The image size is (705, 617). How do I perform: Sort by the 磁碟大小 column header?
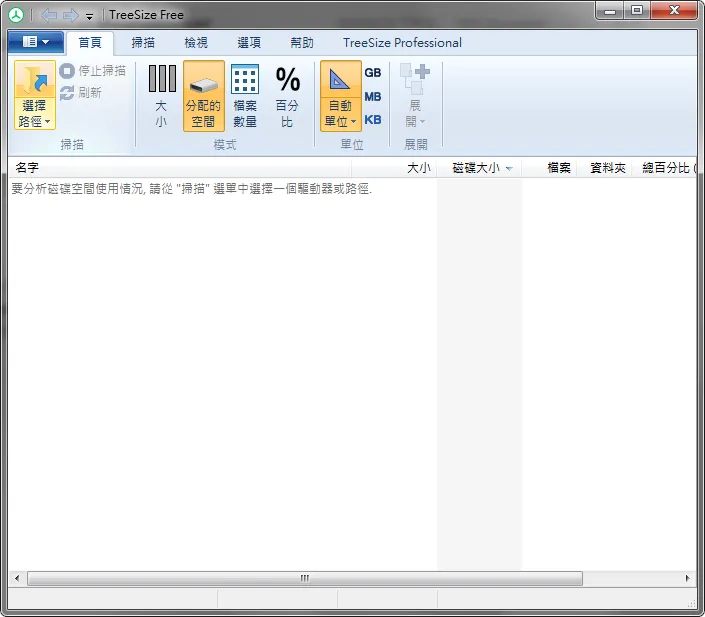[x=479, y=168]
